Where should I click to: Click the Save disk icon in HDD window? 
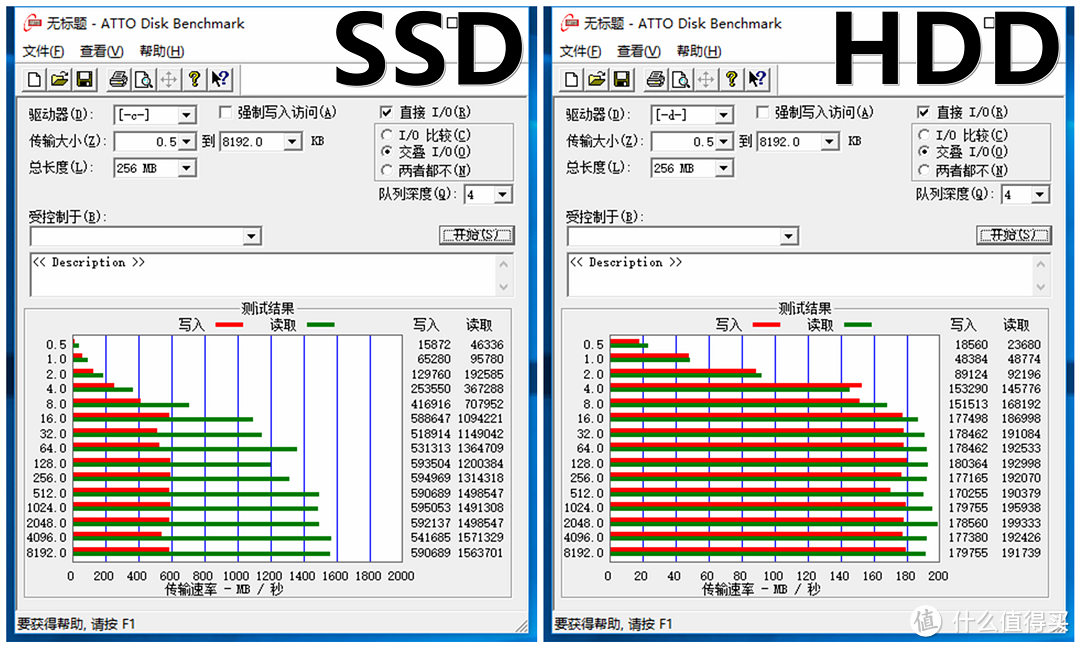tap(622, 79)
